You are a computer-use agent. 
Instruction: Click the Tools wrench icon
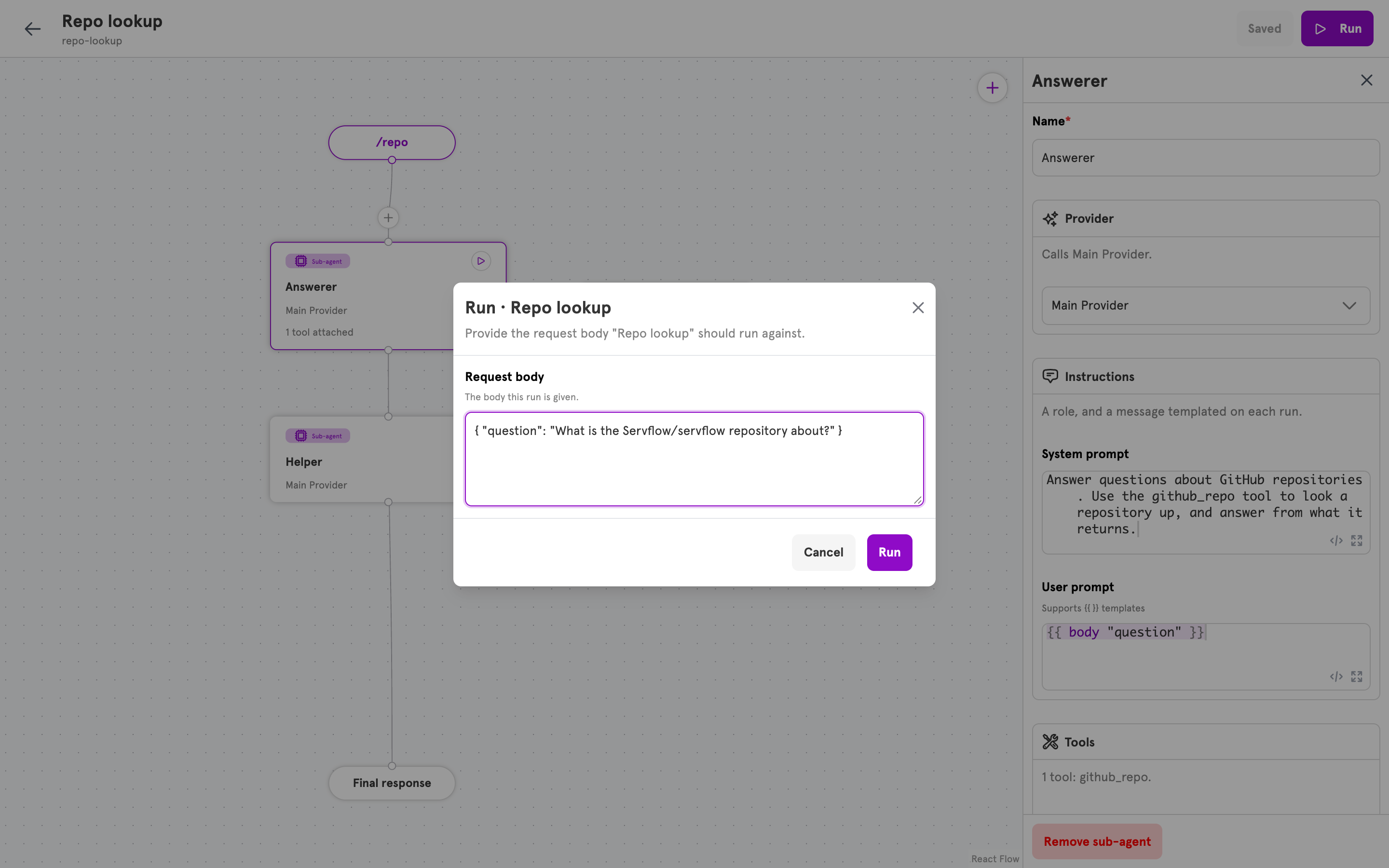pyautogui.click(x=1050, y=742)
